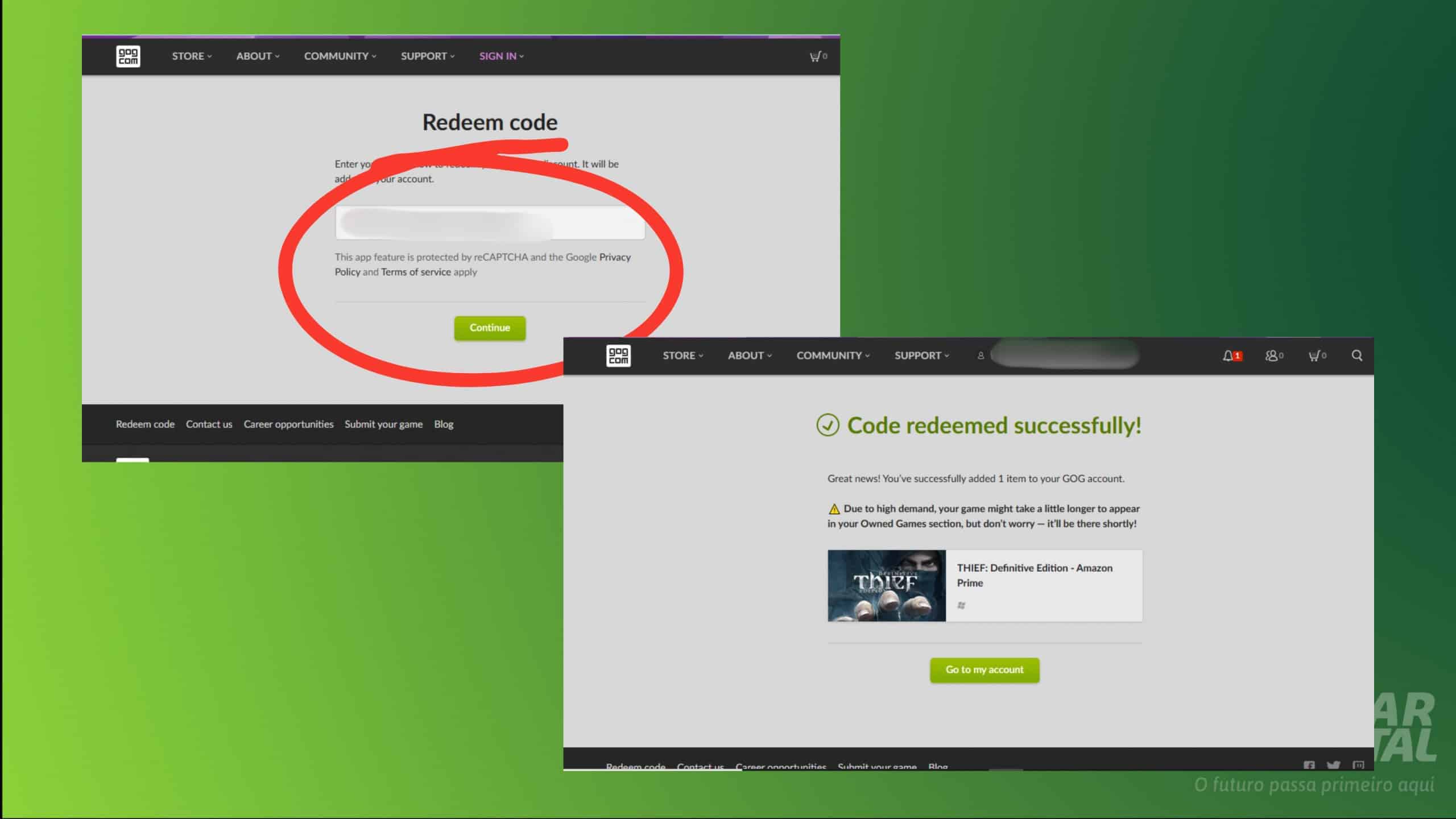Click Submit your game in left footer

tap(383, 424)
